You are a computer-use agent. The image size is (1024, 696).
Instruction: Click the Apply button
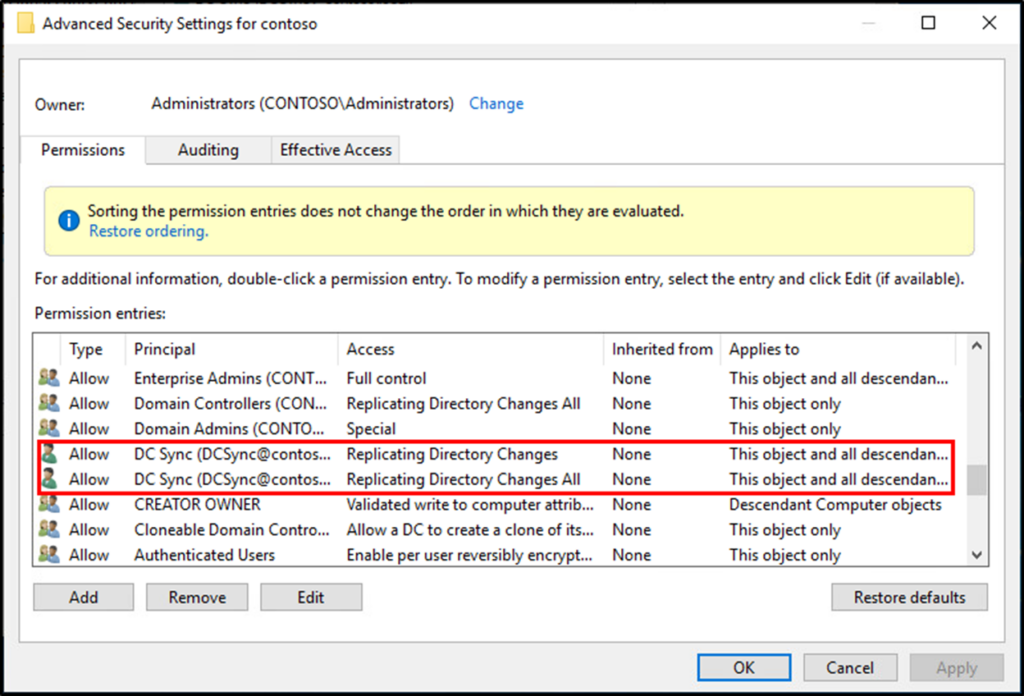pos(956,667)
